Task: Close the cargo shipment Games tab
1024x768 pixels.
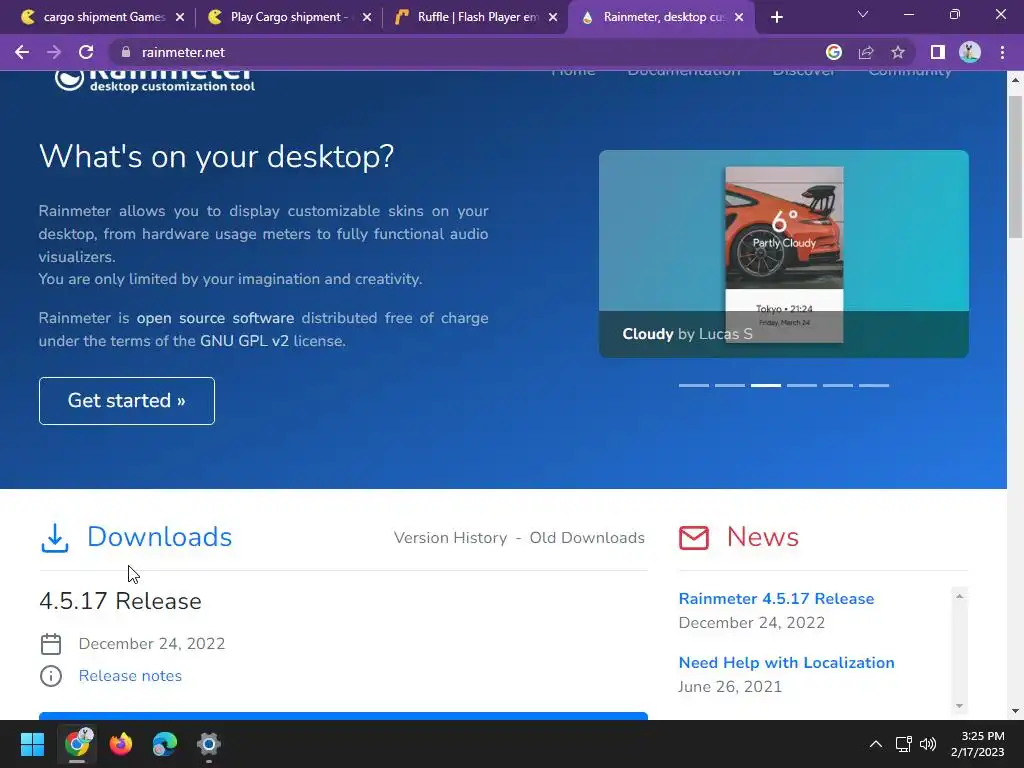Action: click(180, 17)
